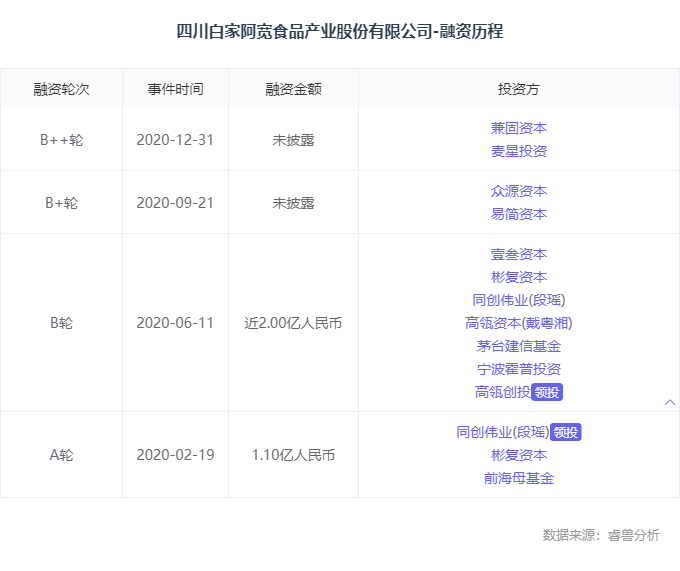Select 壹叁资本 in the B轮 investors
The height and width of the screenshot is (571, 680).
pyautogui.click(x=518, y=254)
